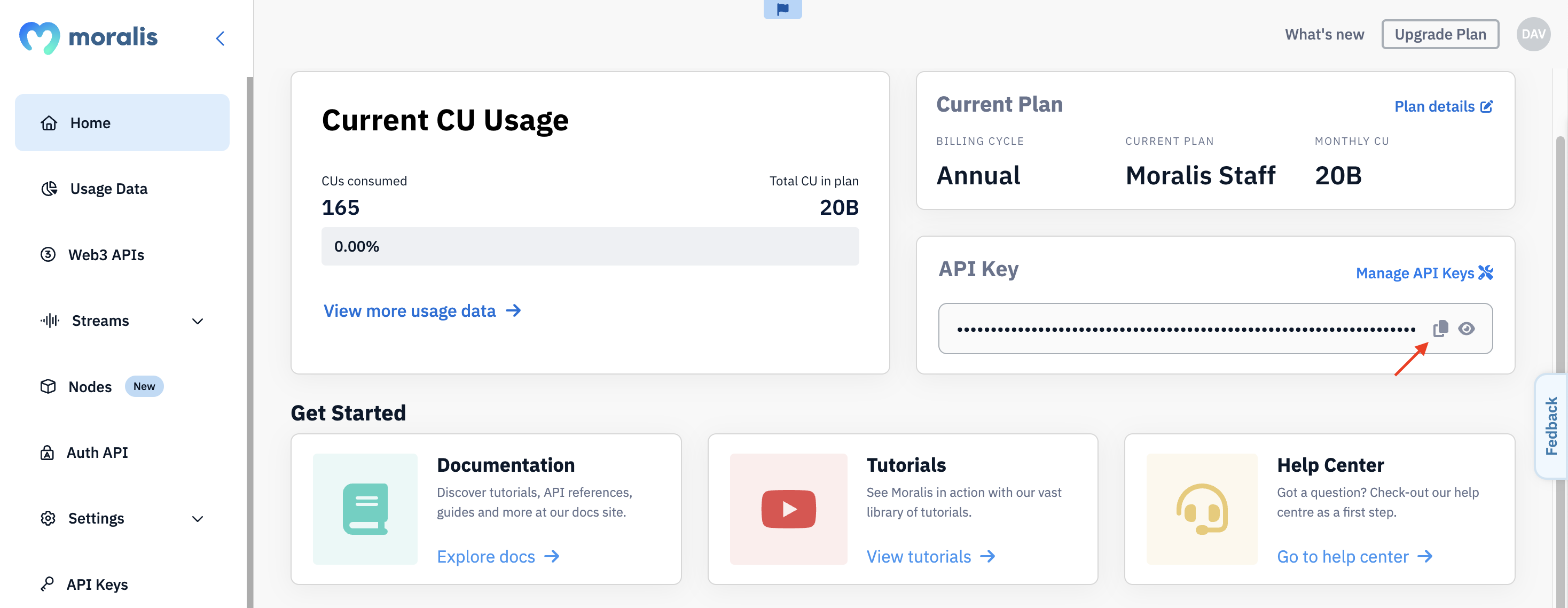
Task: Click the 0.00% CU usage progress bar
Action: [x=591, y=246]
